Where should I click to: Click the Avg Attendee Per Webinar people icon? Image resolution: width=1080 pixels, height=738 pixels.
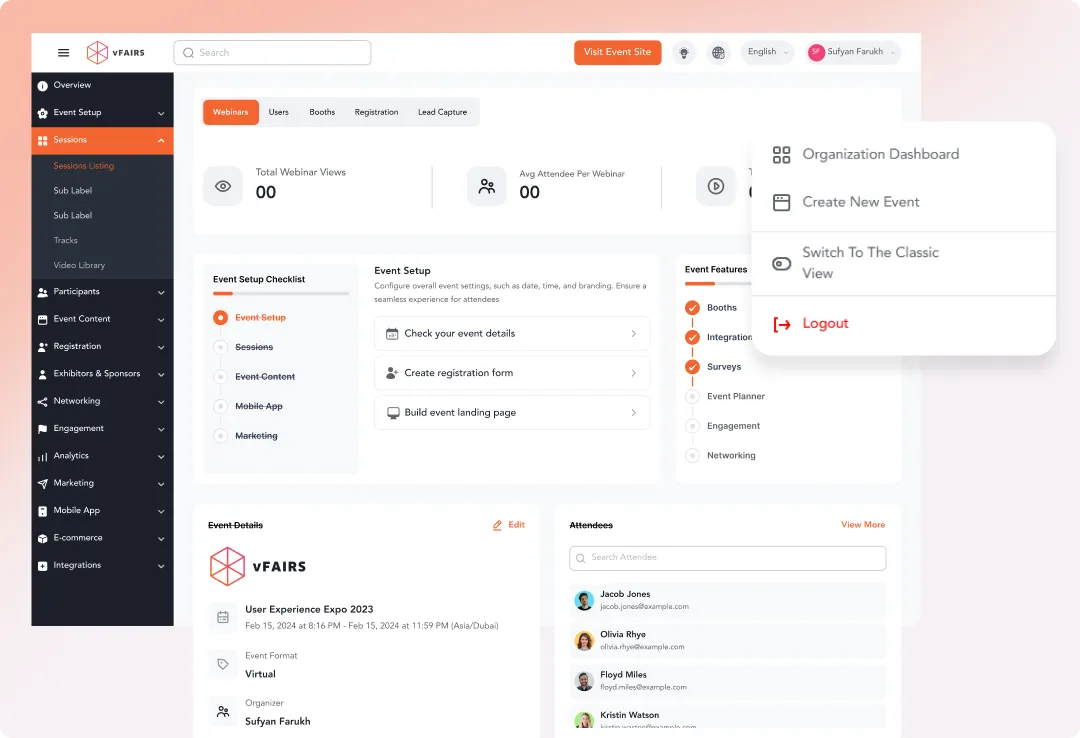coord(487,186)
